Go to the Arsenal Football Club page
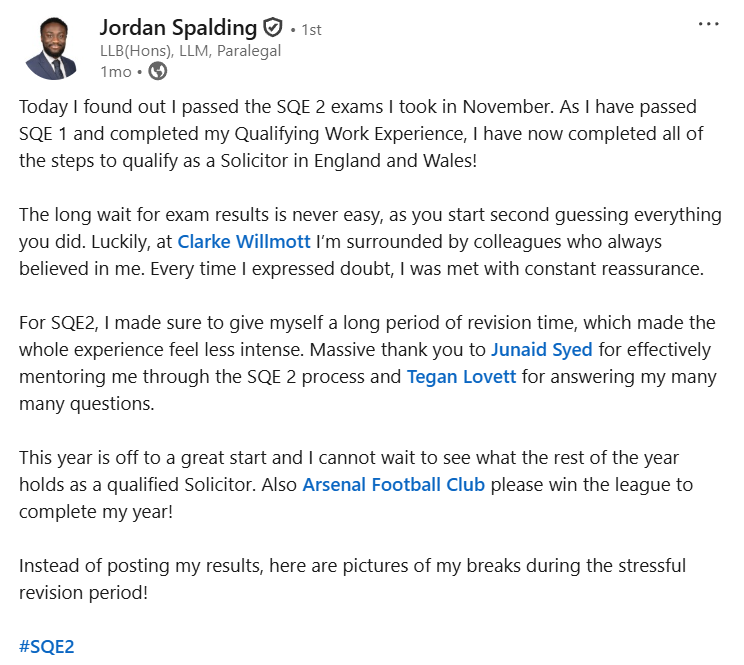Image resolution: width=744 pixels, height=665 pixels. pos(393,485)
